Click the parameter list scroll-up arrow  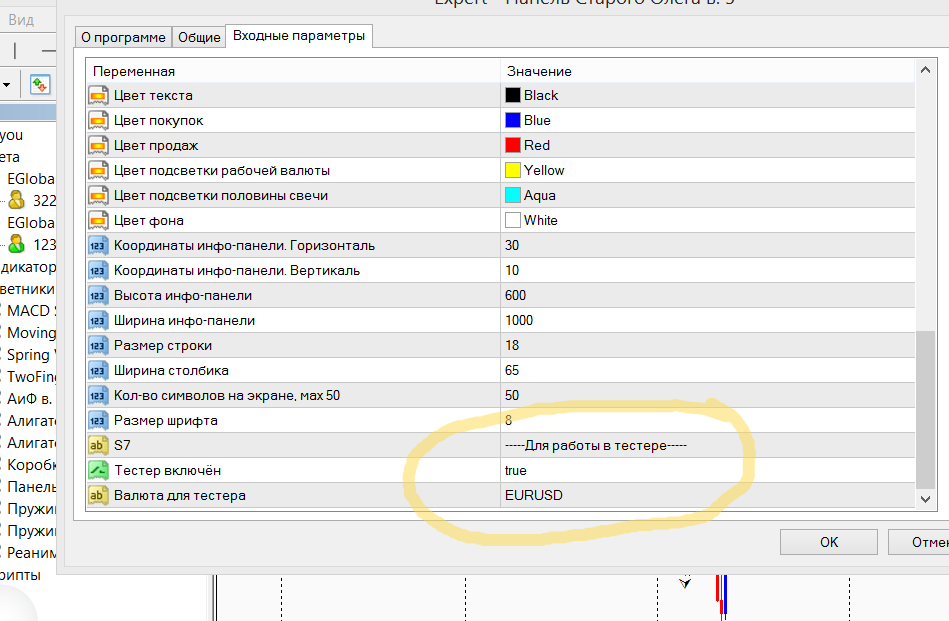tap(925, 70)
